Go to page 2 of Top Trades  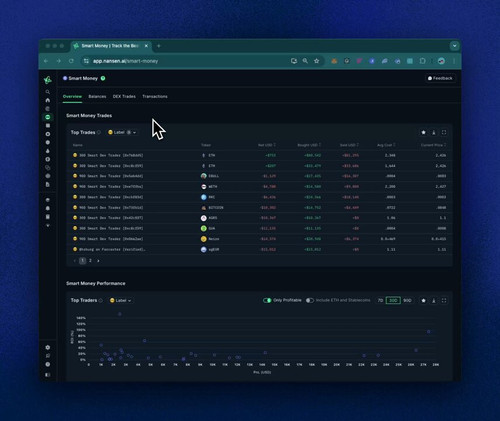pos(90,261)
